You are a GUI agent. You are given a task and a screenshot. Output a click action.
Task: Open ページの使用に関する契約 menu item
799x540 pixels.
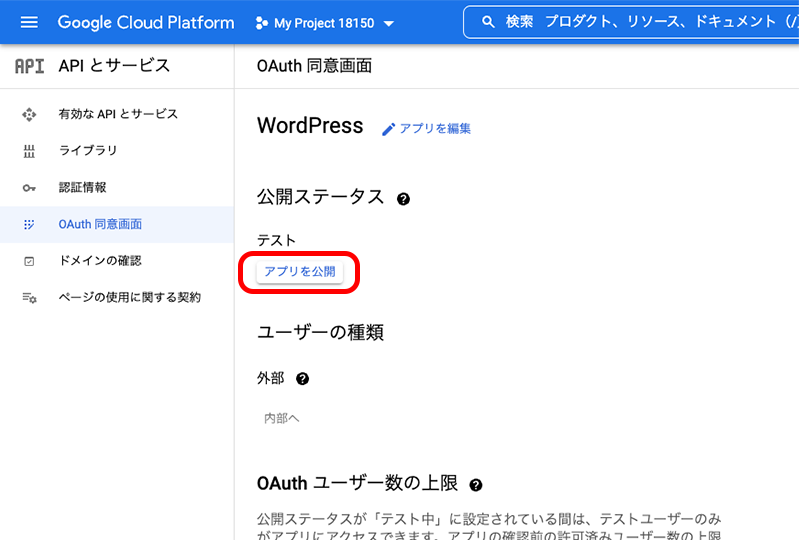click(x=129, y=298)
